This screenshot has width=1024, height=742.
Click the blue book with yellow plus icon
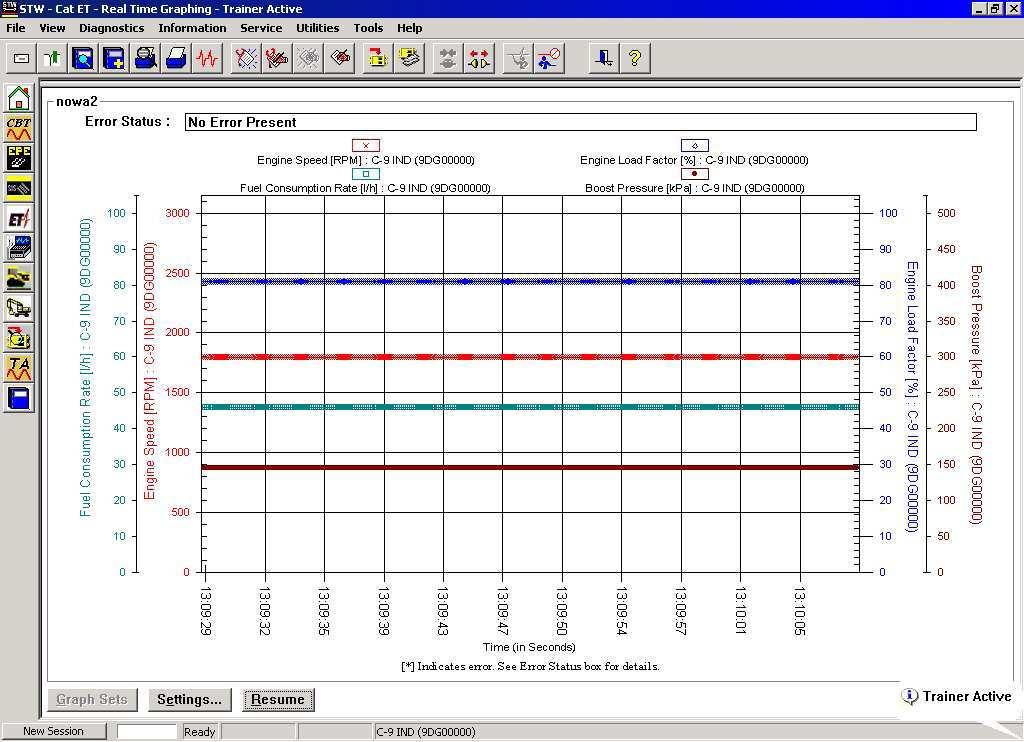click(x=114, y=59)
